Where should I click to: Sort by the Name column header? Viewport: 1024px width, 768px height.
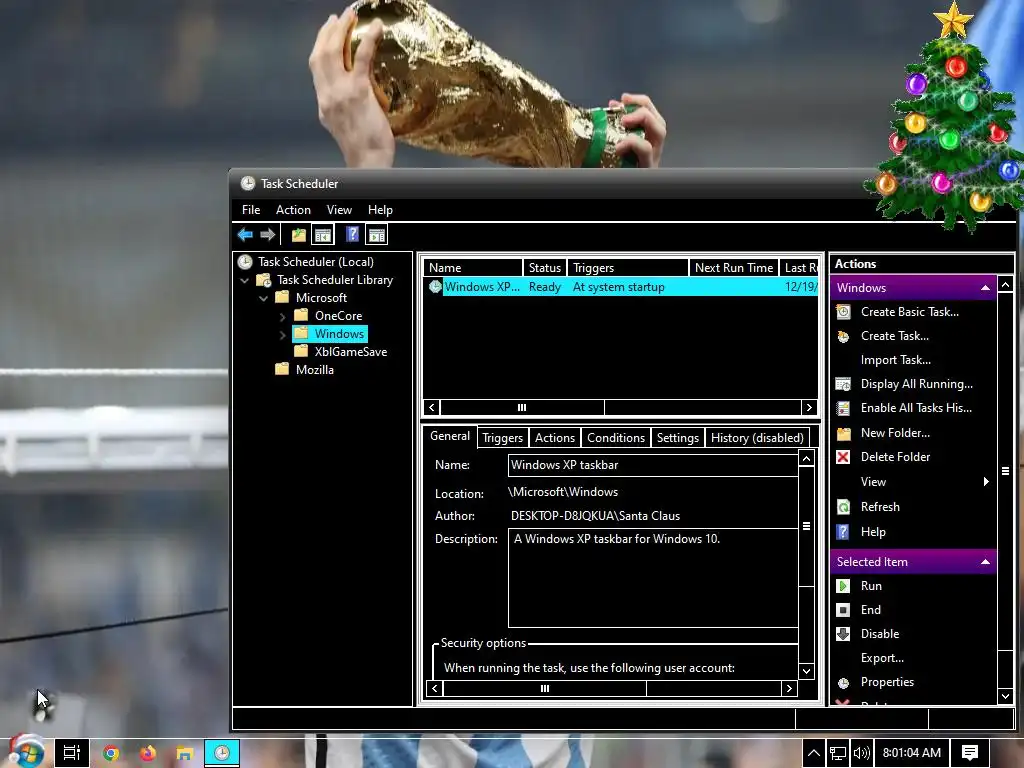point(473,268)
